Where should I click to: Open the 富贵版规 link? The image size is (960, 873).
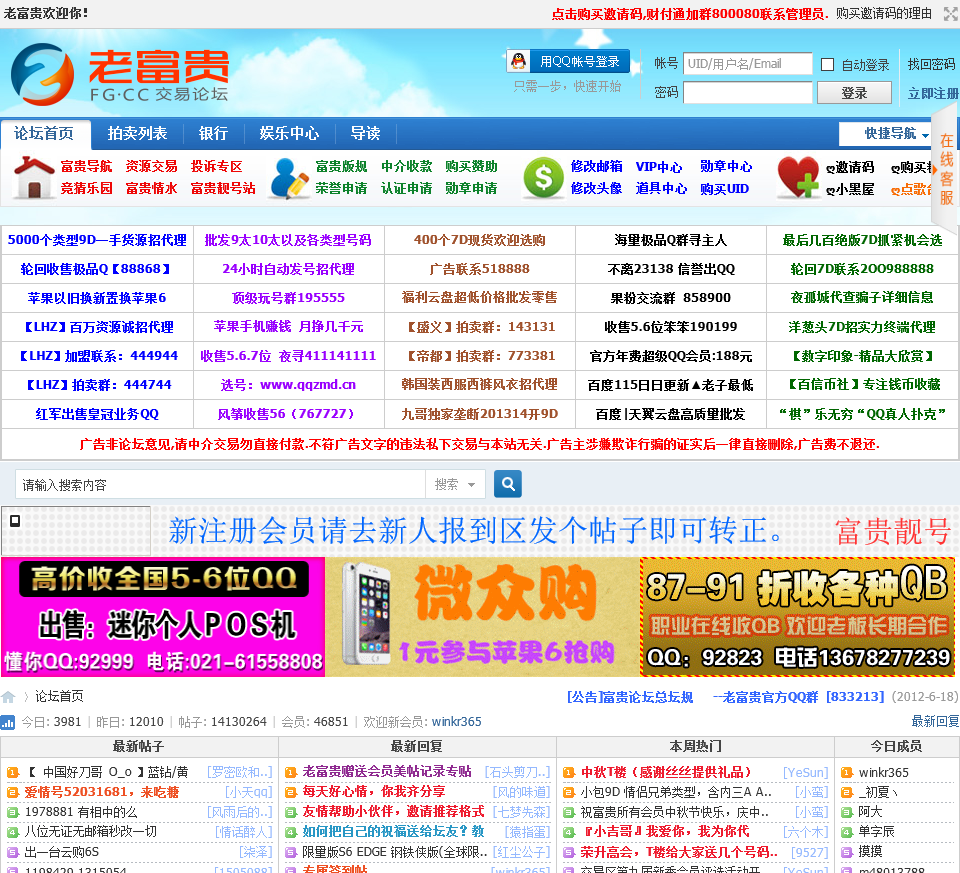click(342, 167)
